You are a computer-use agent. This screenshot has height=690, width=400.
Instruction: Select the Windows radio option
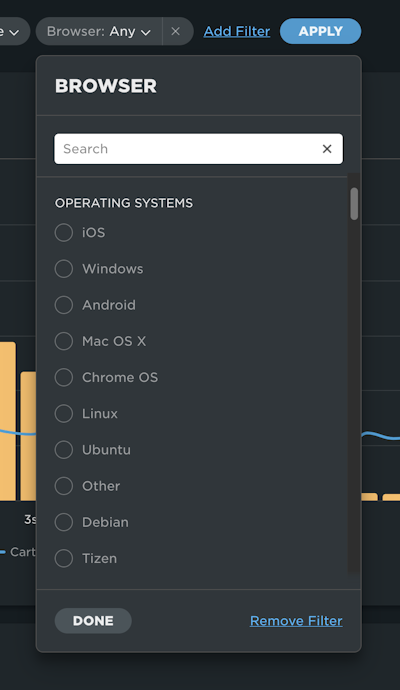64,268
